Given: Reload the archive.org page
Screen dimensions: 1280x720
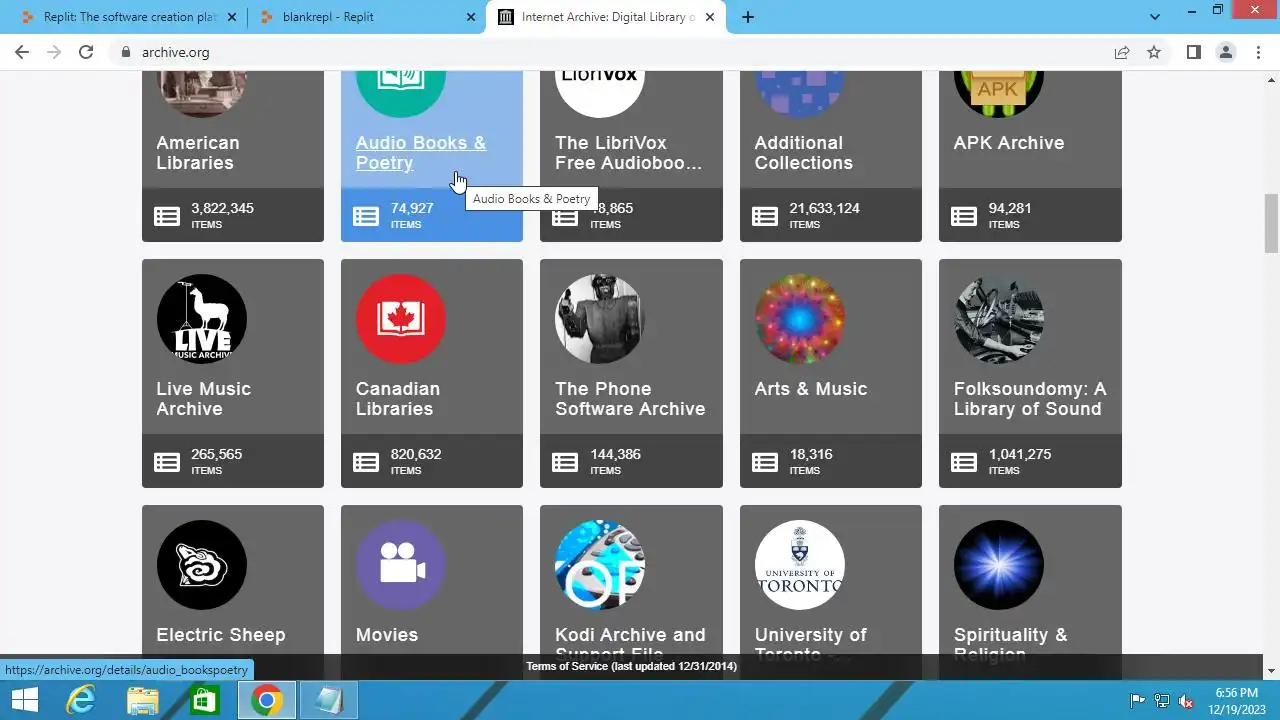Looking at the screenshot, I should tap(86, 52).
